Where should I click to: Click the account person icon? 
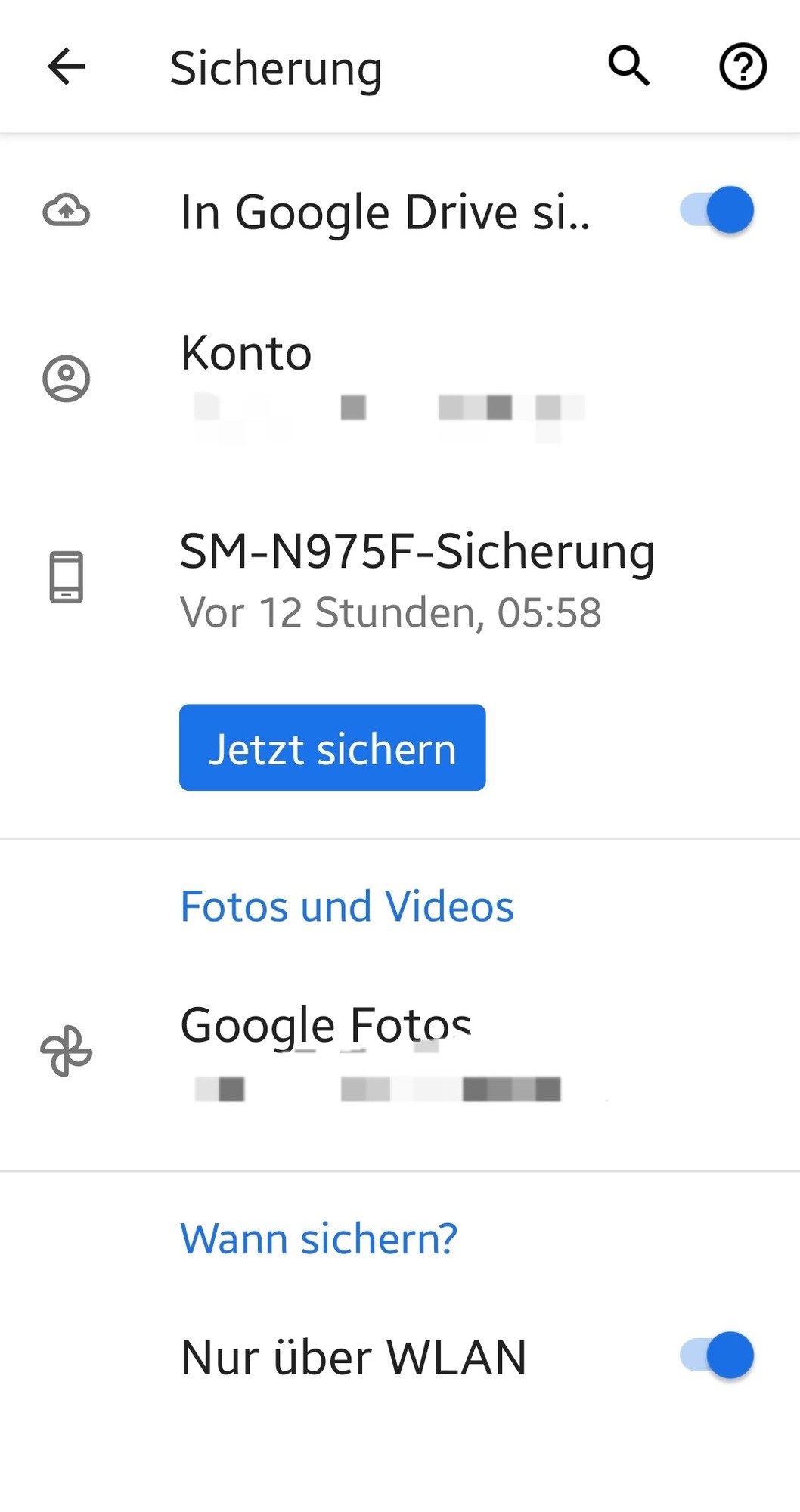click(67, 378)
